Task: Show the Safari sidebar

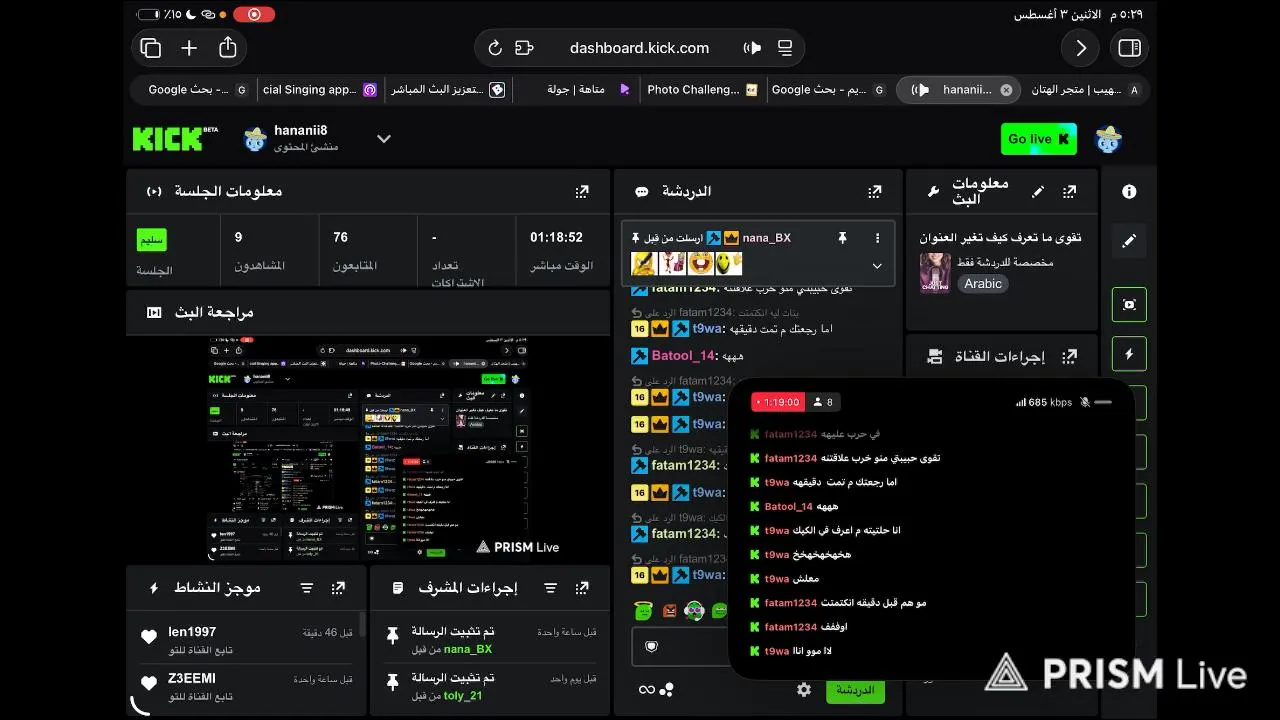Action: coord(1130,48)
